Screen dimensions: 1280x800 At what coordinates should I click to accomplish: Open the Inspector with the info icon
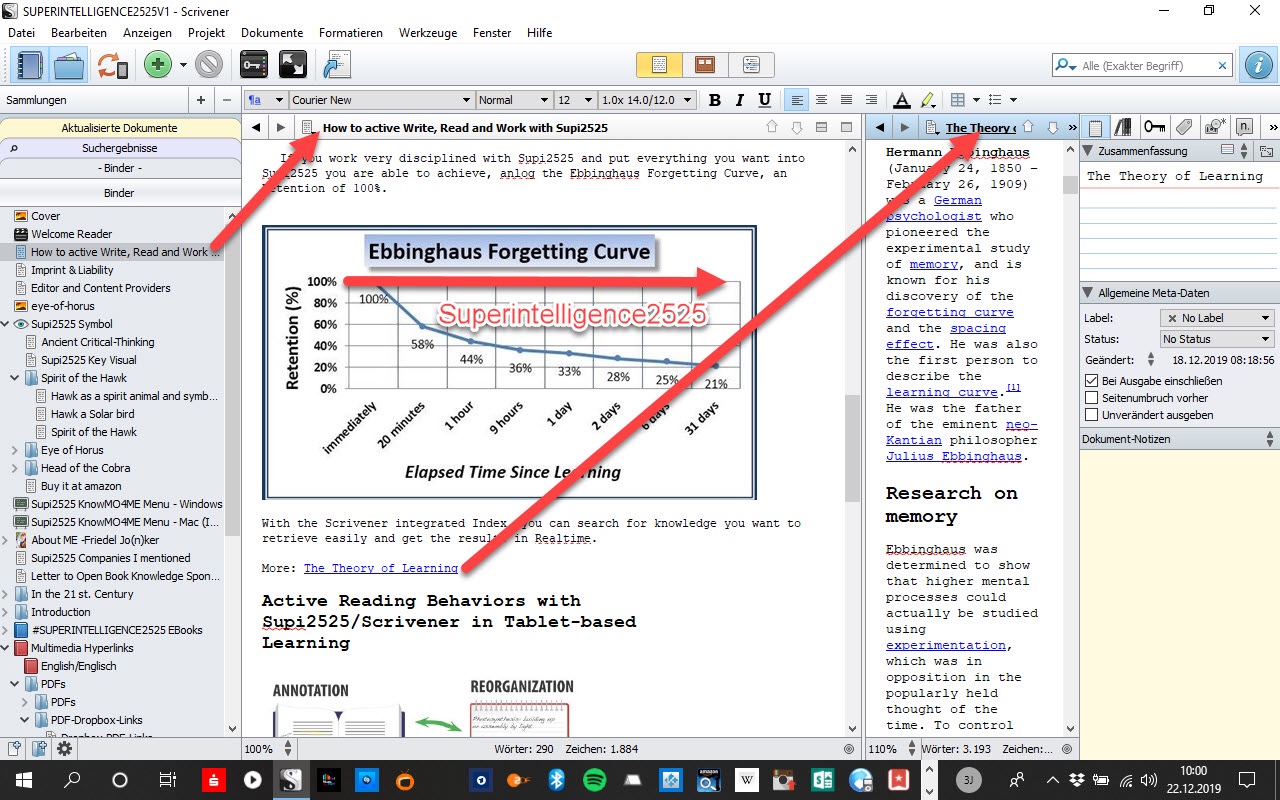(1257, 66)
